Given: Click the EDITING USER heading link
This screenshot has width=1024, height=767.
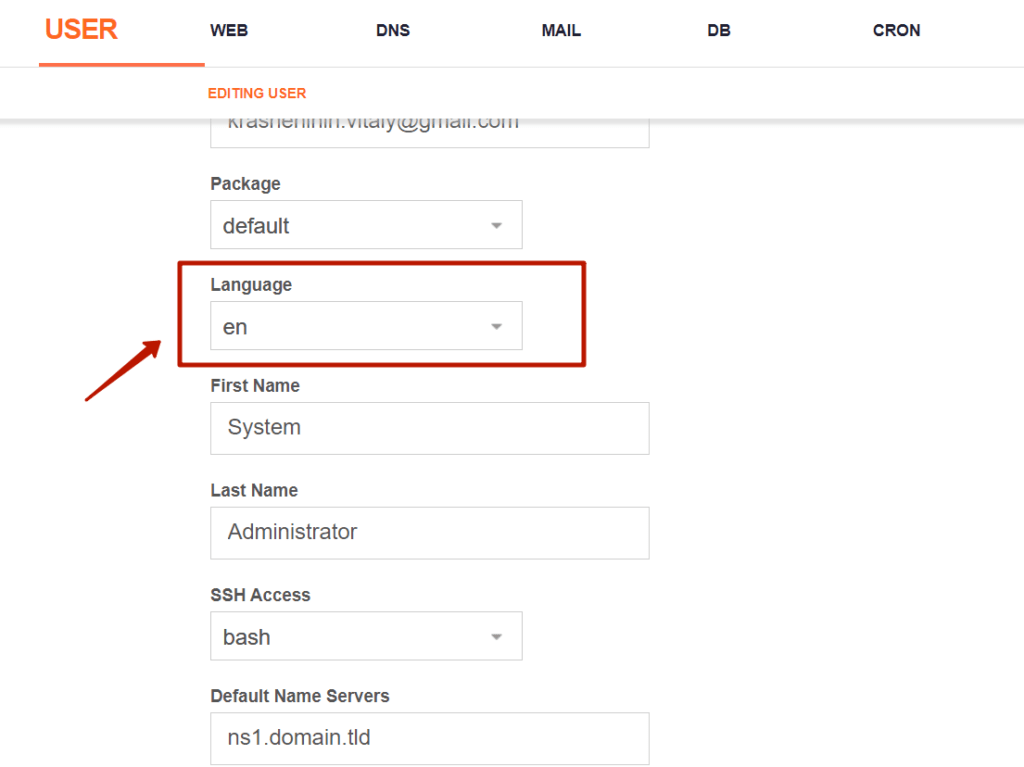Looking at the screenshot, I should 257,93.
